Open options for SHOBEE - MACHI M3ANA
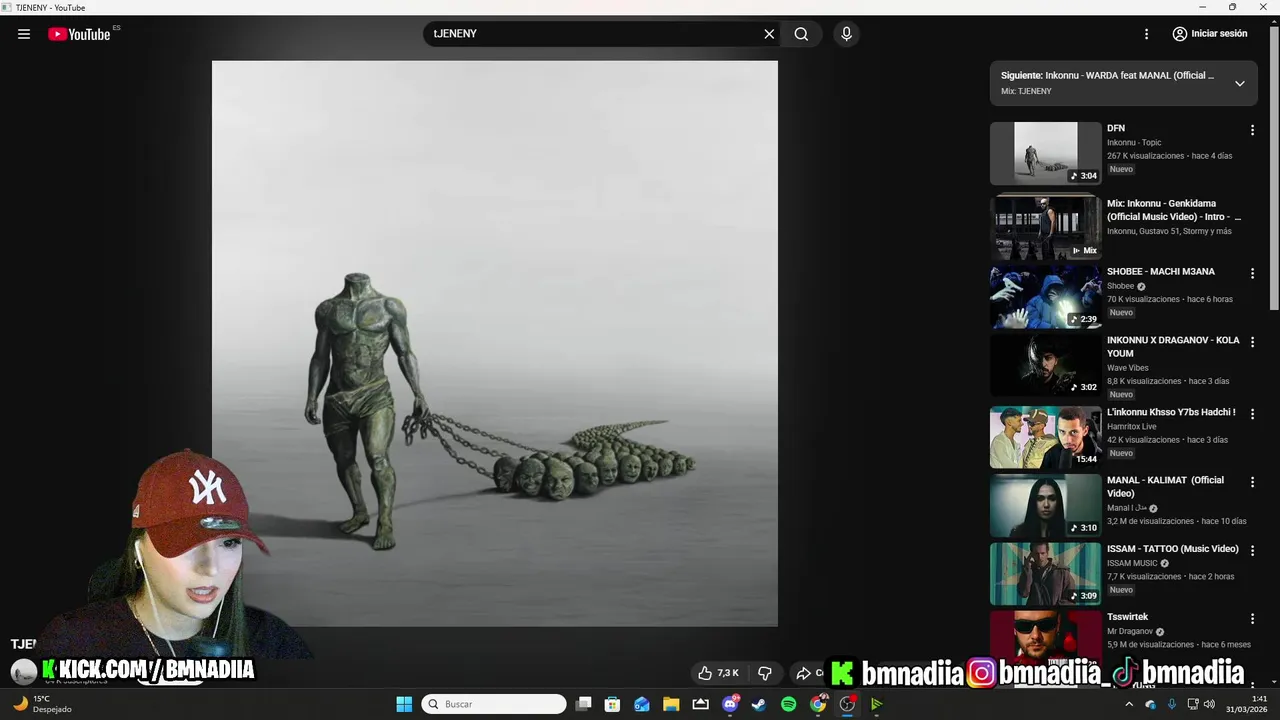Viewport: 1280px width, 720px height. pyautogui.click(x=1252, y=273)
